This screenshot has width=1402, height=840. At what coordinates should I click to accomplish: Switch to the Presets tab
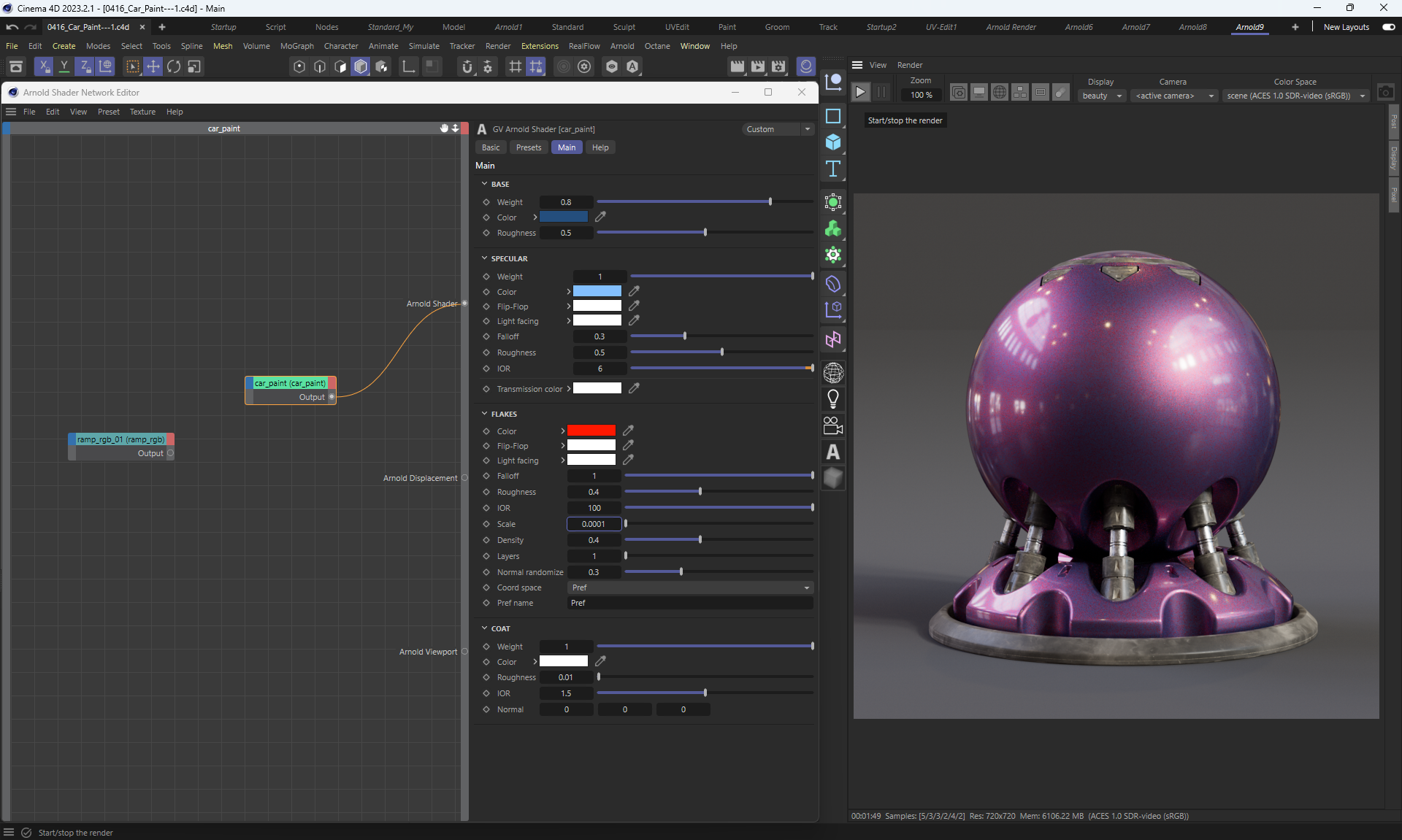click(x=528, y=147)
